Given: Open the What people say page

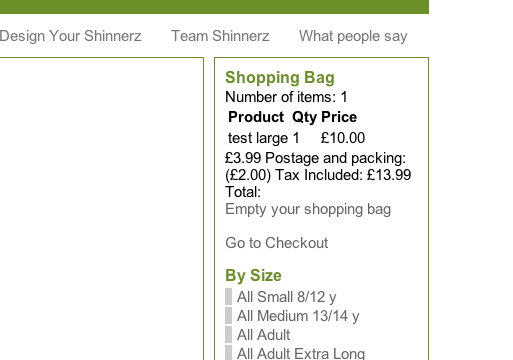Looking at the screenshot, I should pos(353,36).
